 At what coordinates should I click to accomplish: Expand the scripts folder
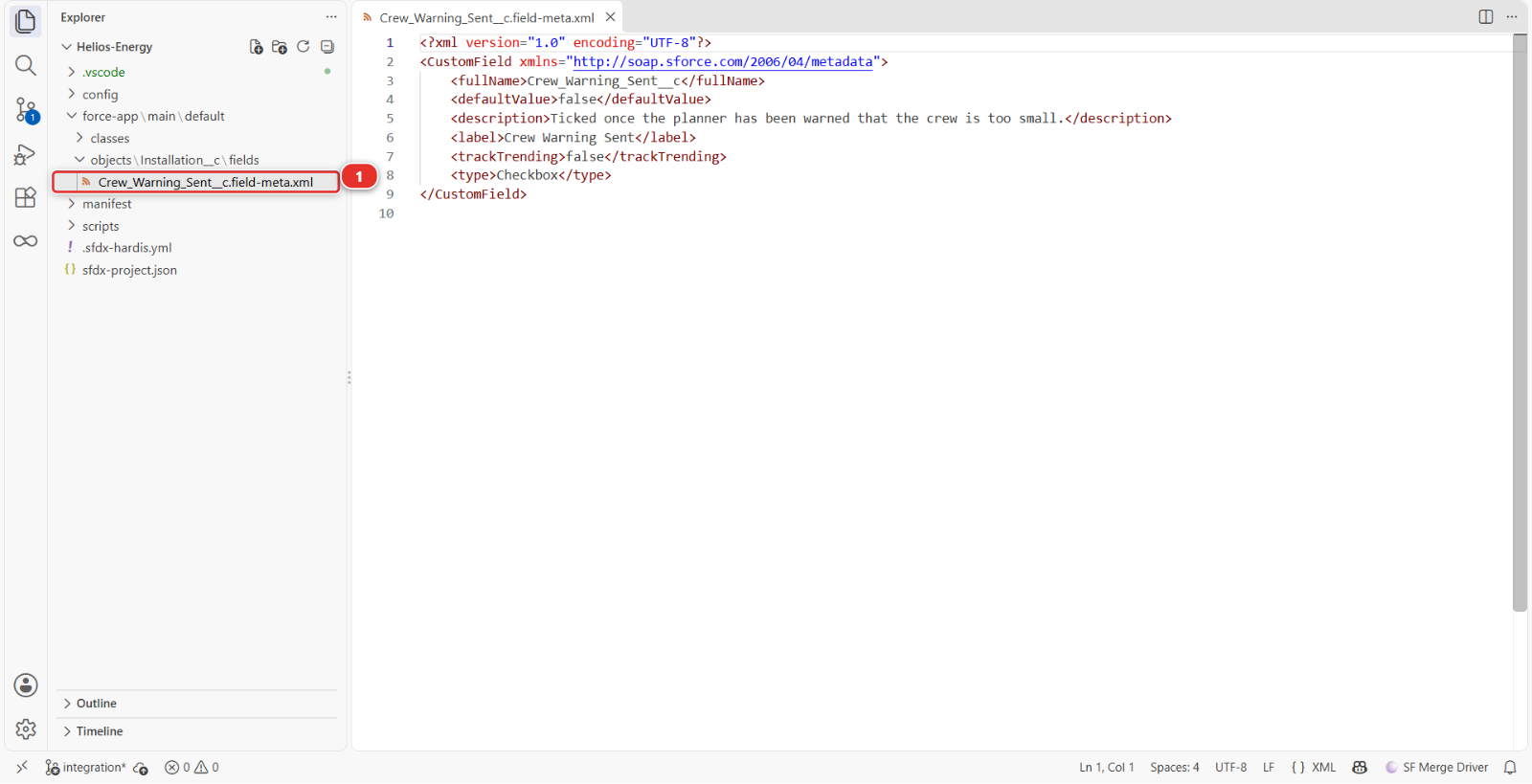[x=101, y=226]
